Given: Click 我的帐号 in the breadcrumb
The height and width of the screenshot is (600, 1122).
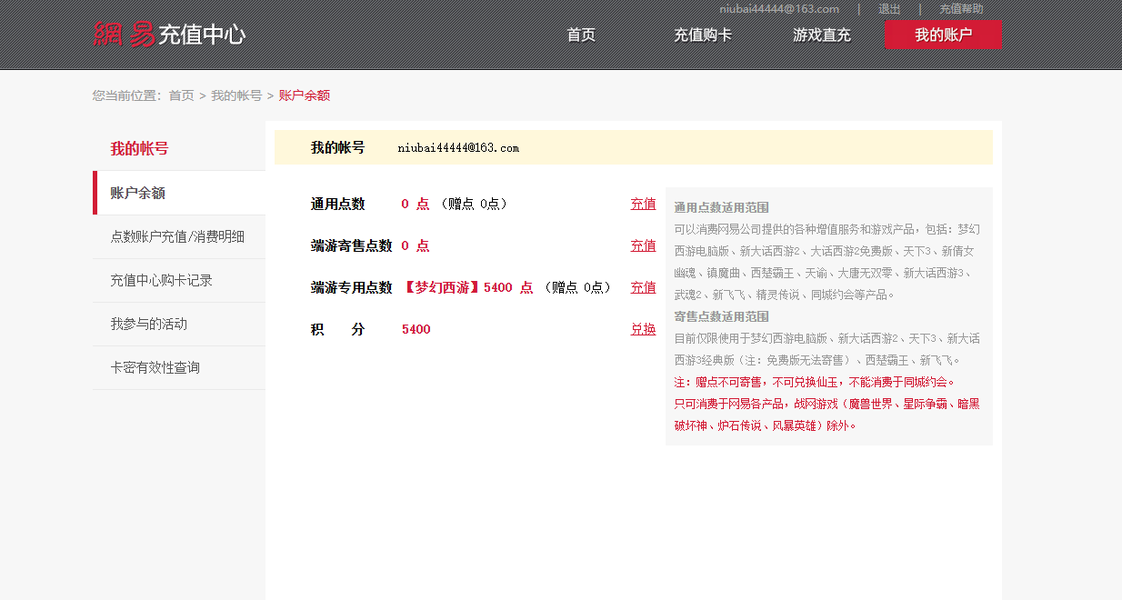Looking at the screenshot, I should 236,96.
